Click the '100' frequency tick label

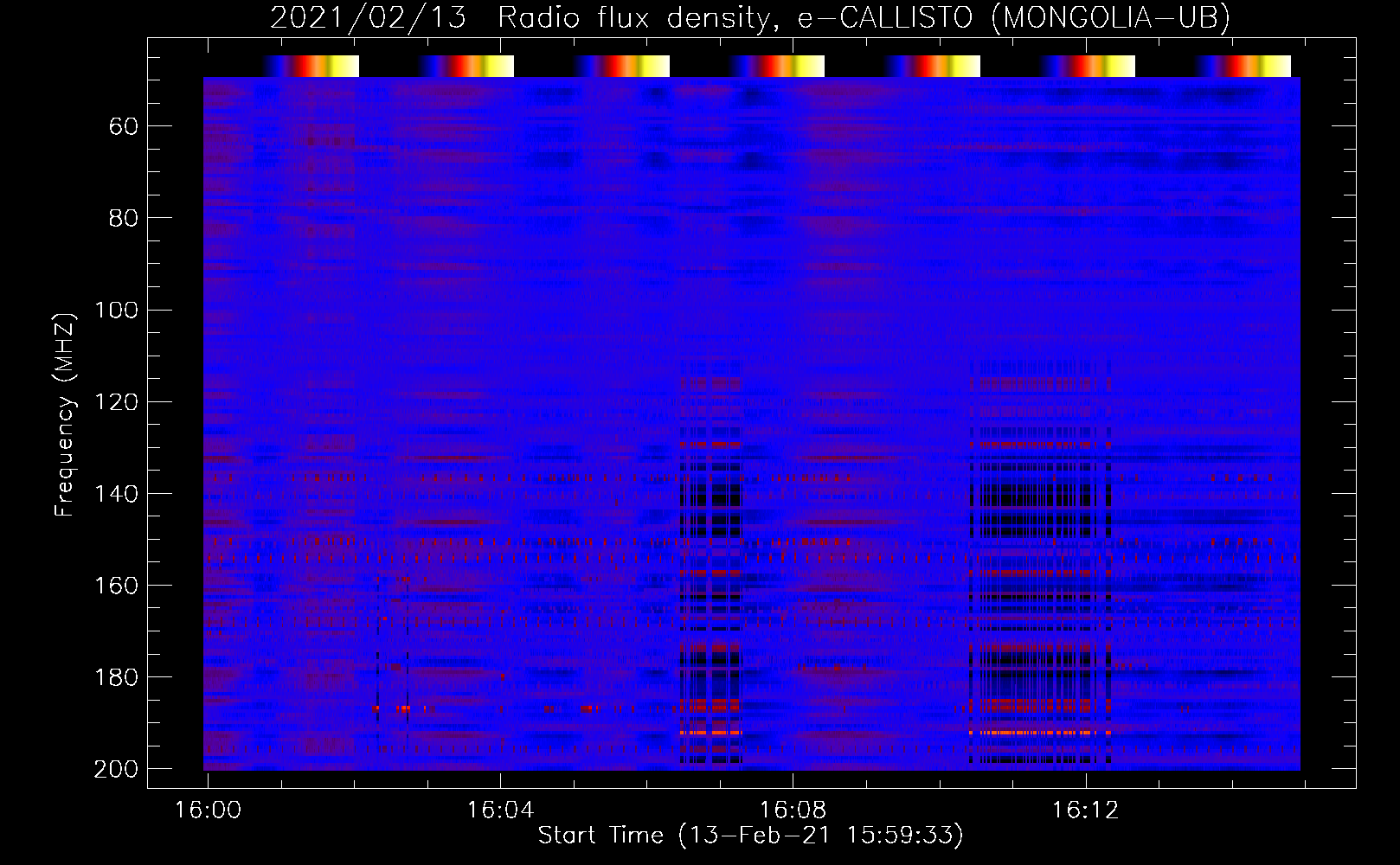tap(117, 311)
